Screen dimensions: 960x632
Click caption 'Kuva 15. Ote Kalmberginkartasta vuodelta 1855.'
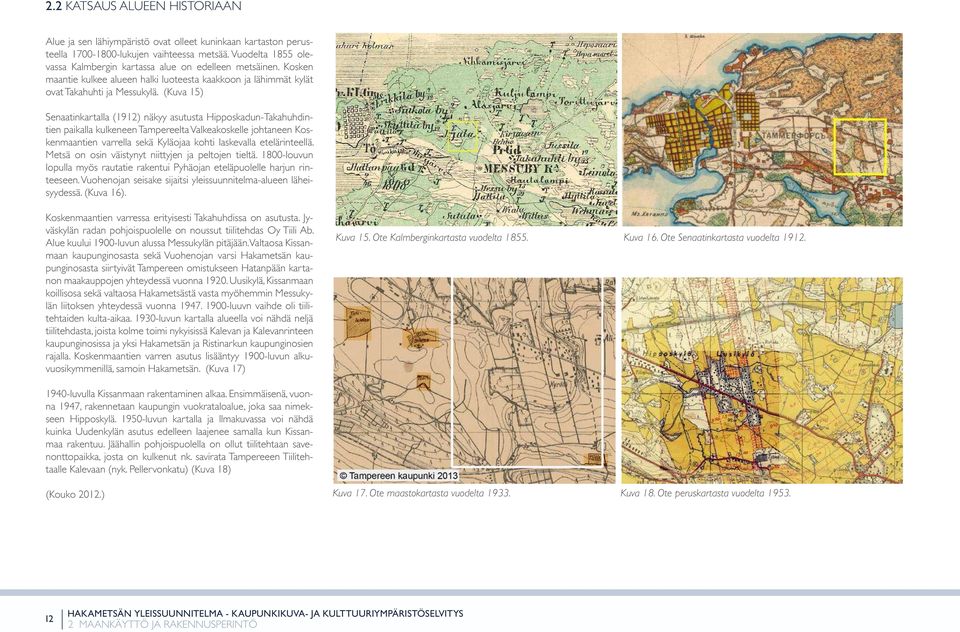tap(432, 238)
